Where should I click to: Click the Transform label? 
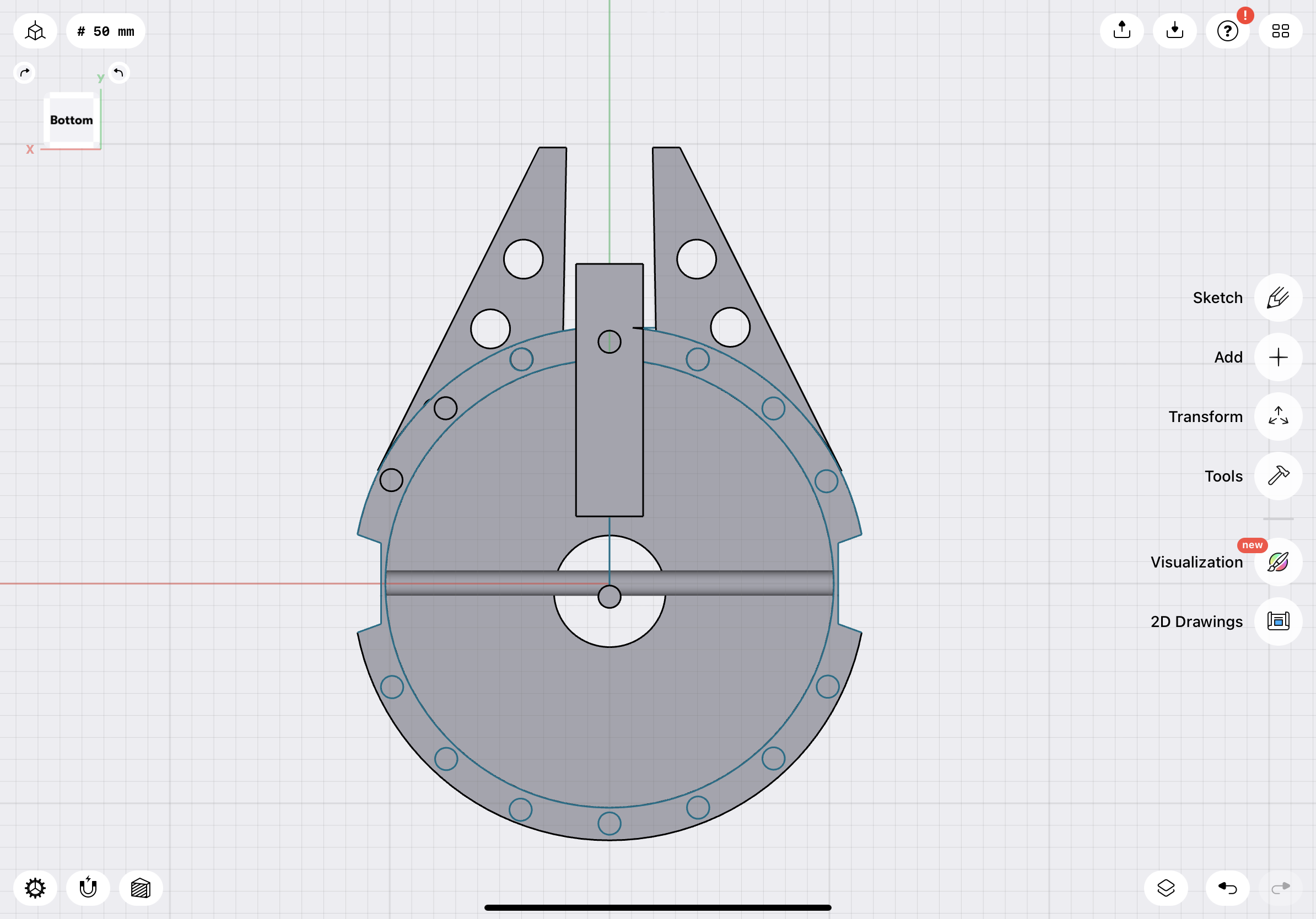[1205, 417]
